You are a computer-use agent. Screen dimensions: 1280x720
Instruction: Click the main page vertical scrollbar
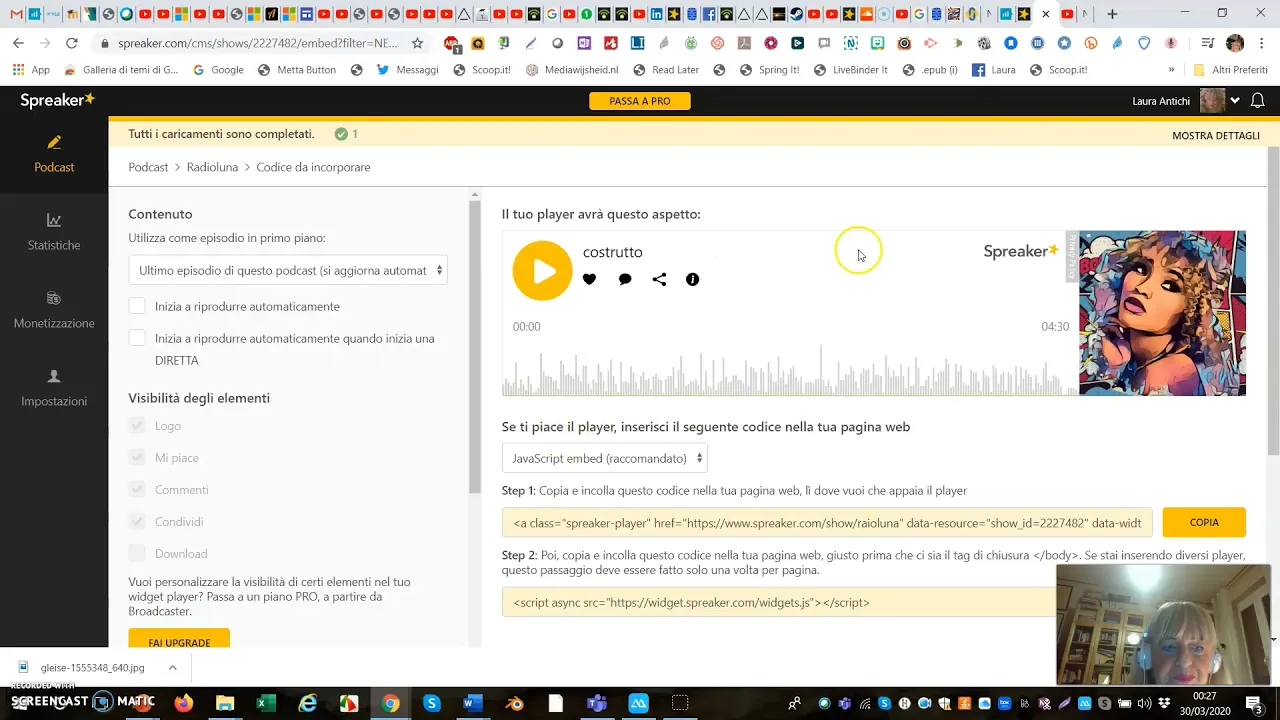(1273, 300)
